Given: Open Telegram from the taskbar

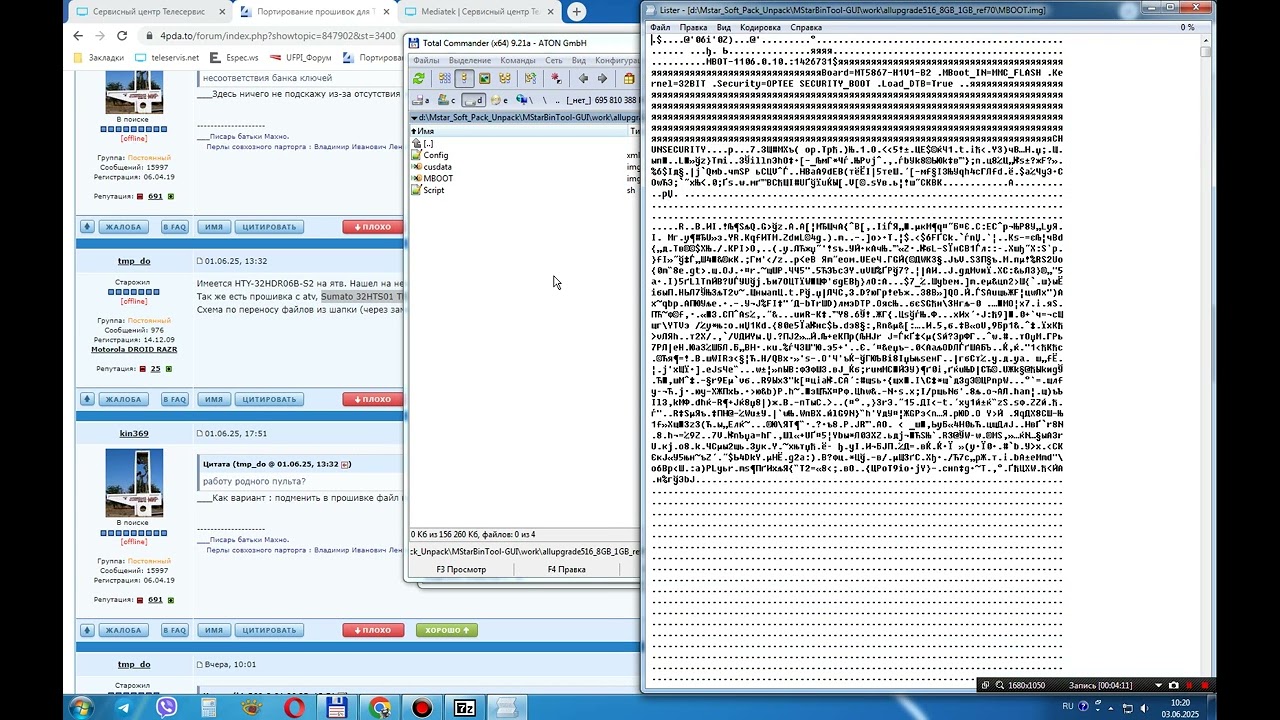Looking at the screenshot, I should [x=124, y=708].
